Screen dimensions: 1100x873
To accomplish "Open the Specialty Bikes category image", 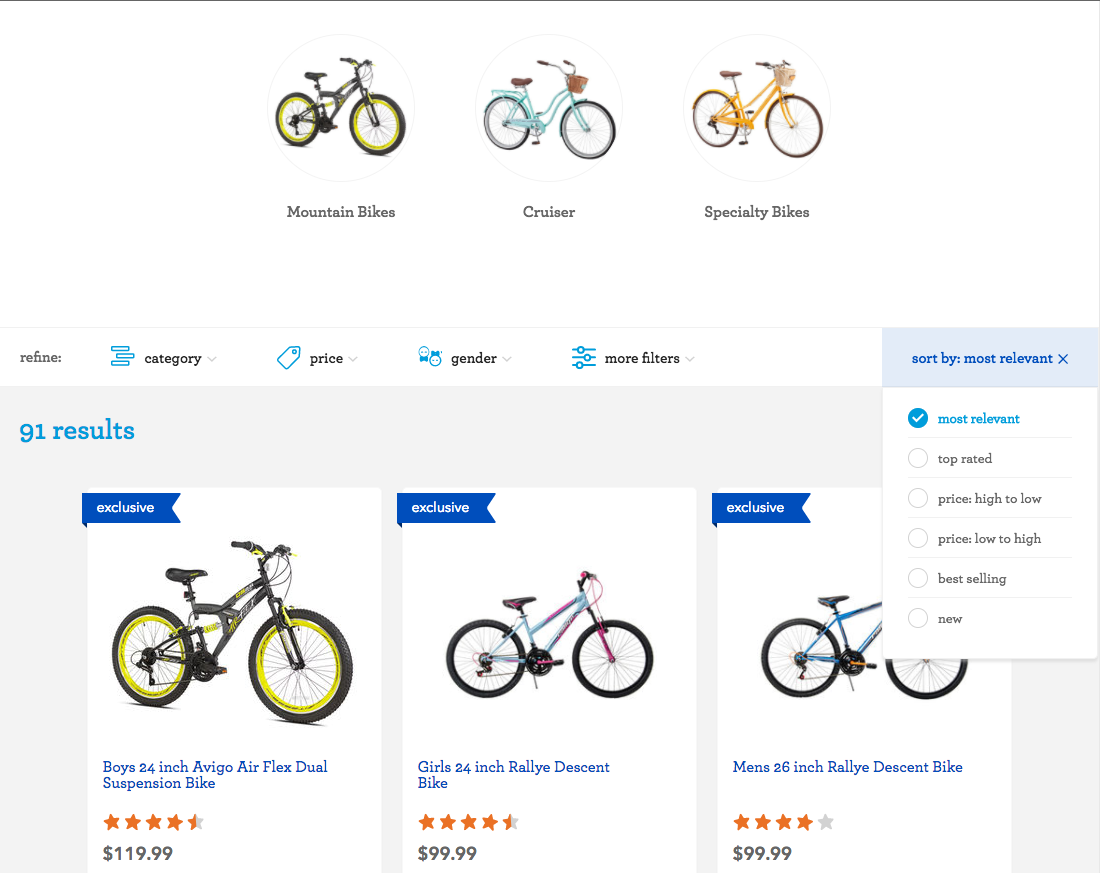I will click(757, 108).
